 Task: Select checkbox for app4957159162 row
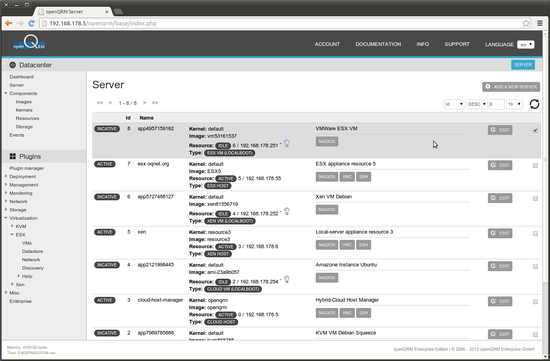(x=535, y=130)
